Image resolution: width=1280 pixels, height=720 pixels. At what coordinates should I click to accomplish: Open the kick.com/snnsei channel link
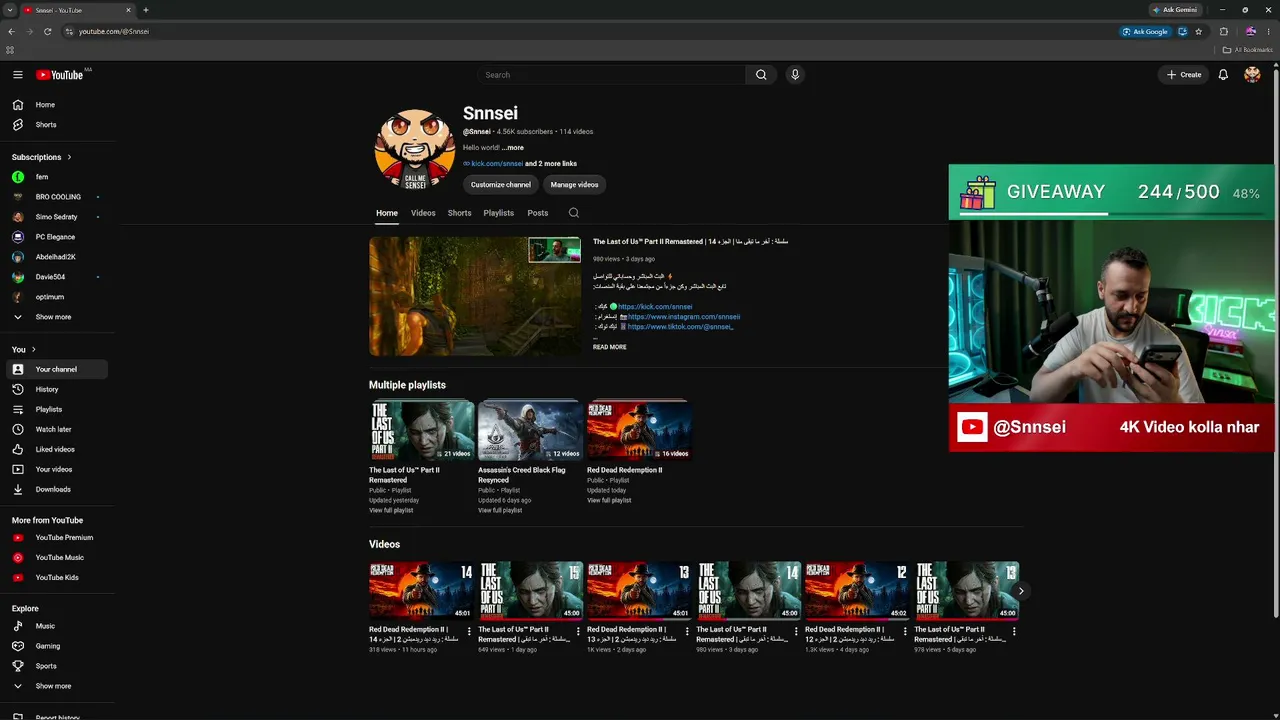tap(497, 164)
